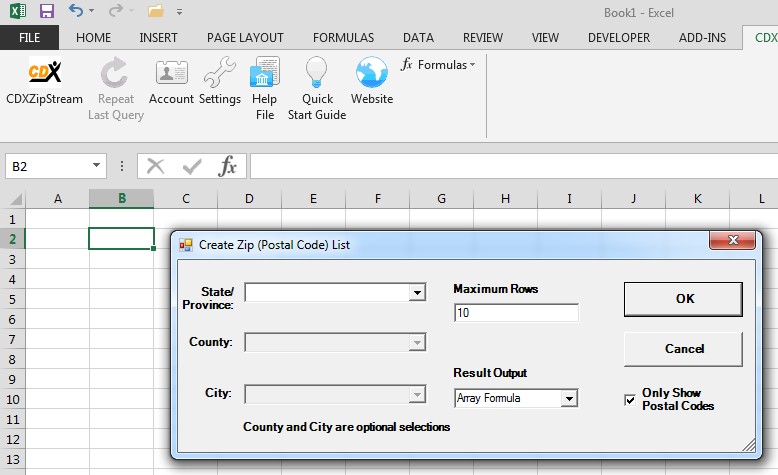778x475 pixels.
Task: Switch to the DEVELOPER tab
Action: pyautogui.click(x=619, y=38)
